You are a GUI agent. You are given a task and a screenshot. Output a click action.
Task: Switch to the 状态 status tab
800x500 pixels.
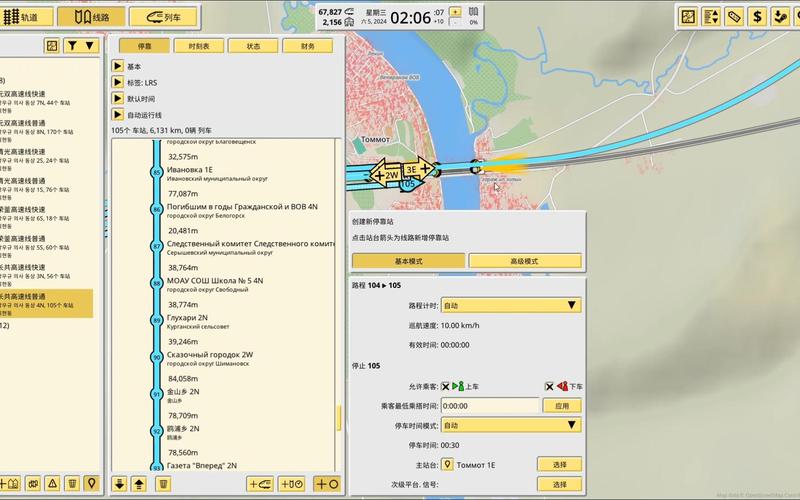pos(253,46)
